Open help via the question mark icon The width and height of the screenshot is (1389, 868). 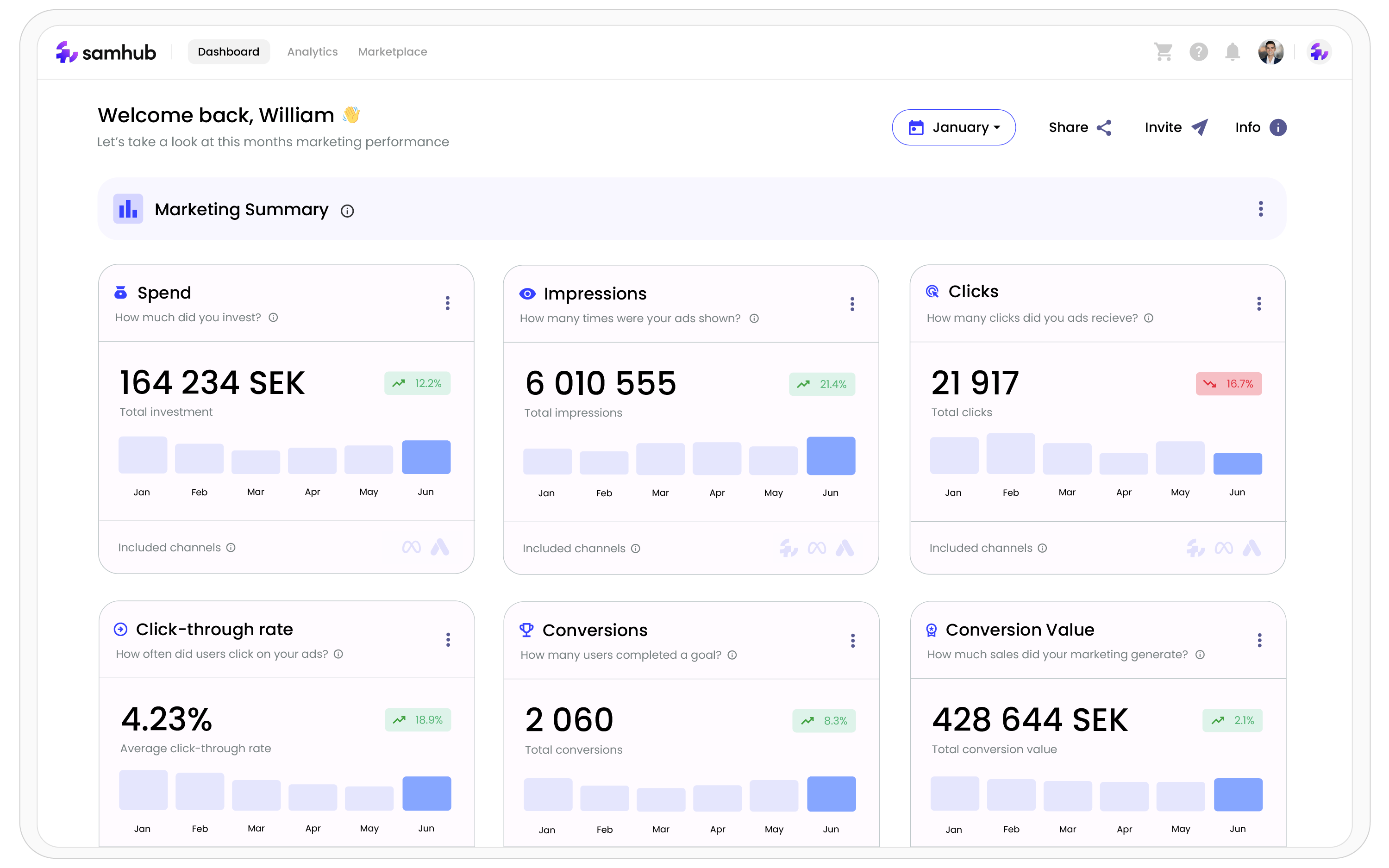click(x=1198, y=52)
